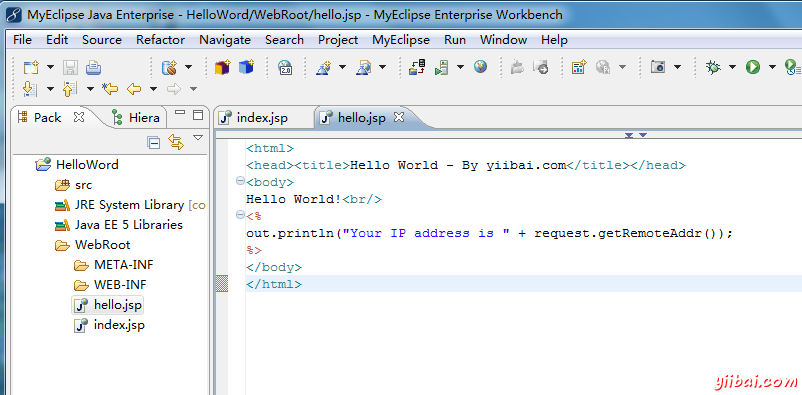Image resolution: width=802 pixels, height=395 pixels.
Task: Open the Project menu
Action: click(x=338, y=40)
